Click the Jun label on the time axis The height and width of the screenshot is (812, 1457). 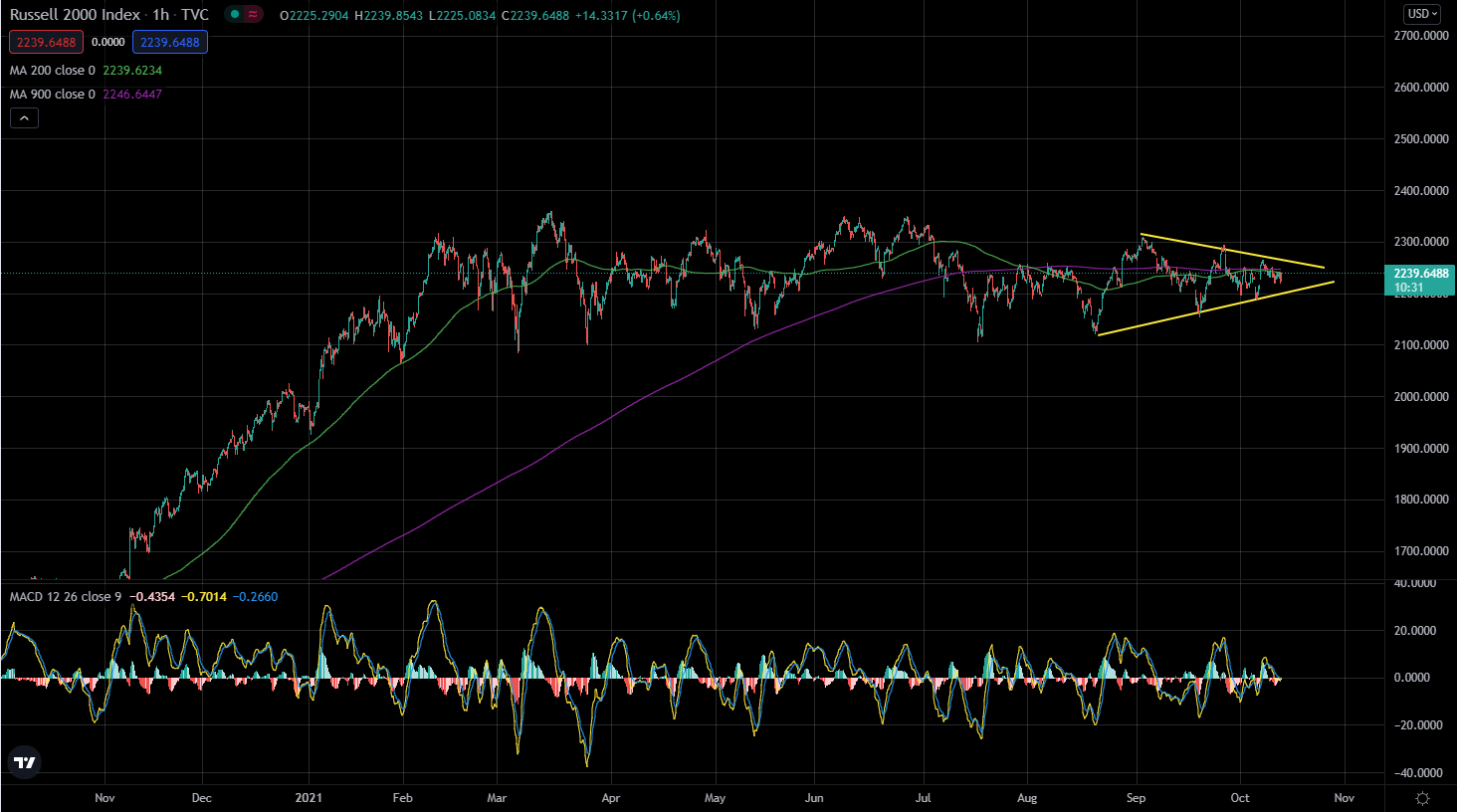(x=814, y=798)
